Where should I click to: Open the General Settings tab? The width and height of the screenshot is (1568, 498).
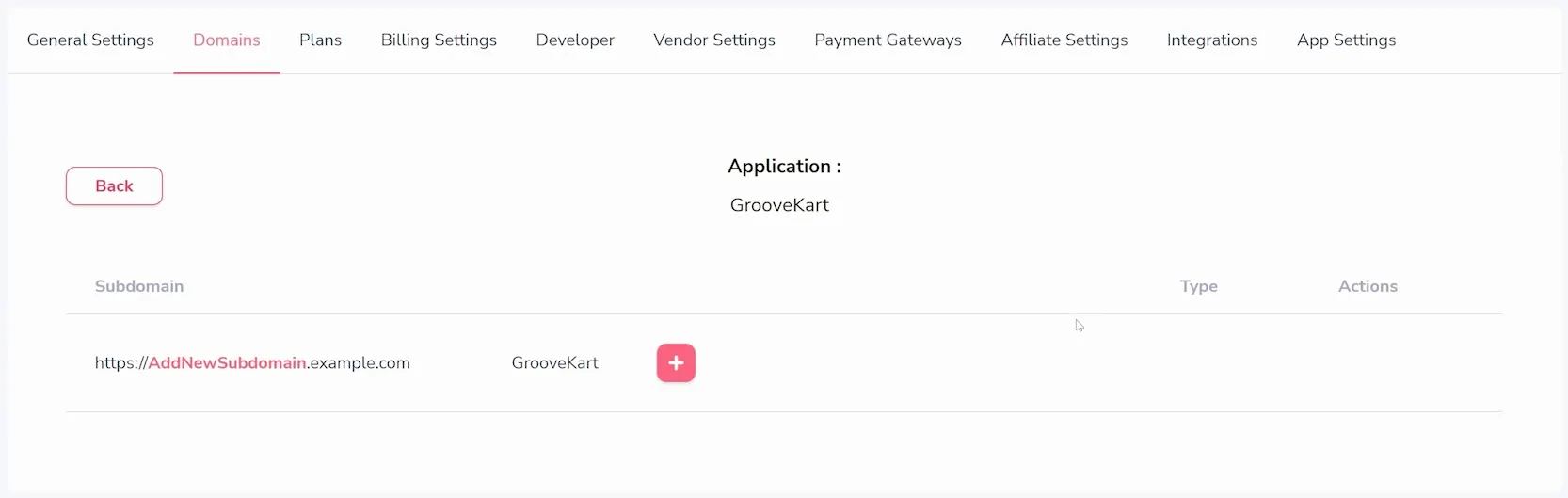90,40
